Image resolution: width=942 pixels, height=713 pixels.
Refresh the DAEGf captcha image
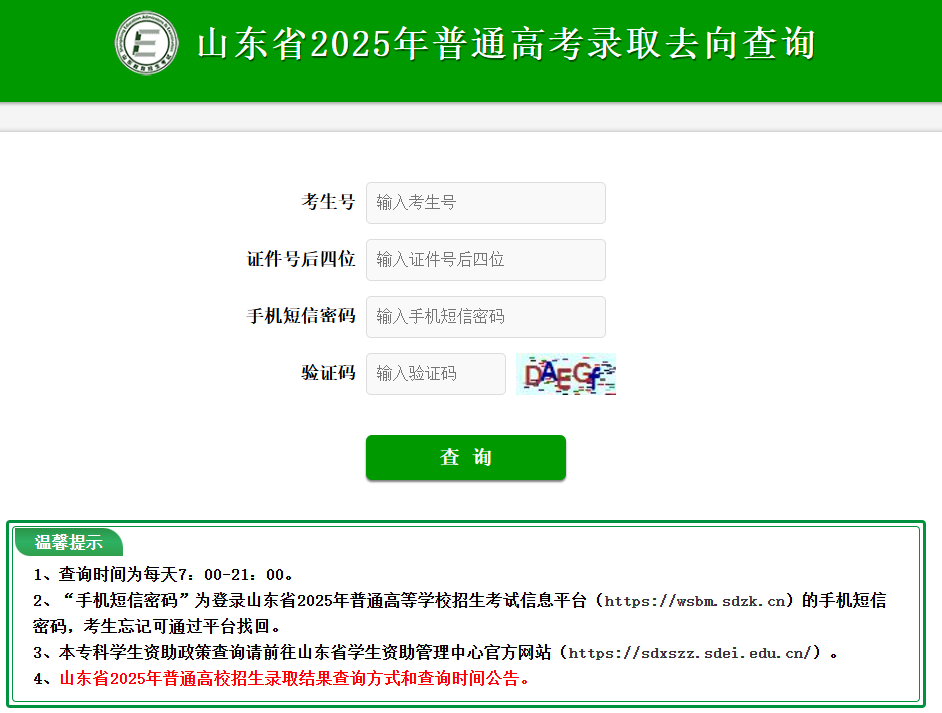click(566, 374)
